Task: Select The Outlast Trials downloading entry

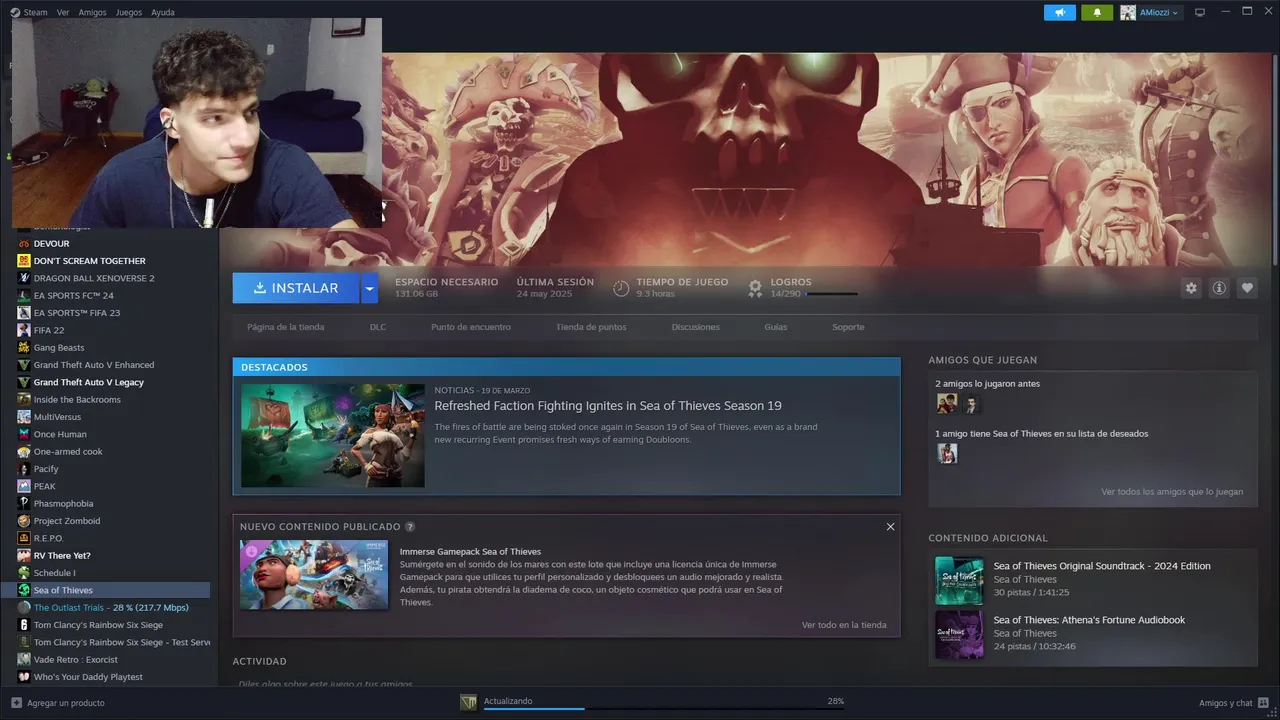Action: point(111,608)
